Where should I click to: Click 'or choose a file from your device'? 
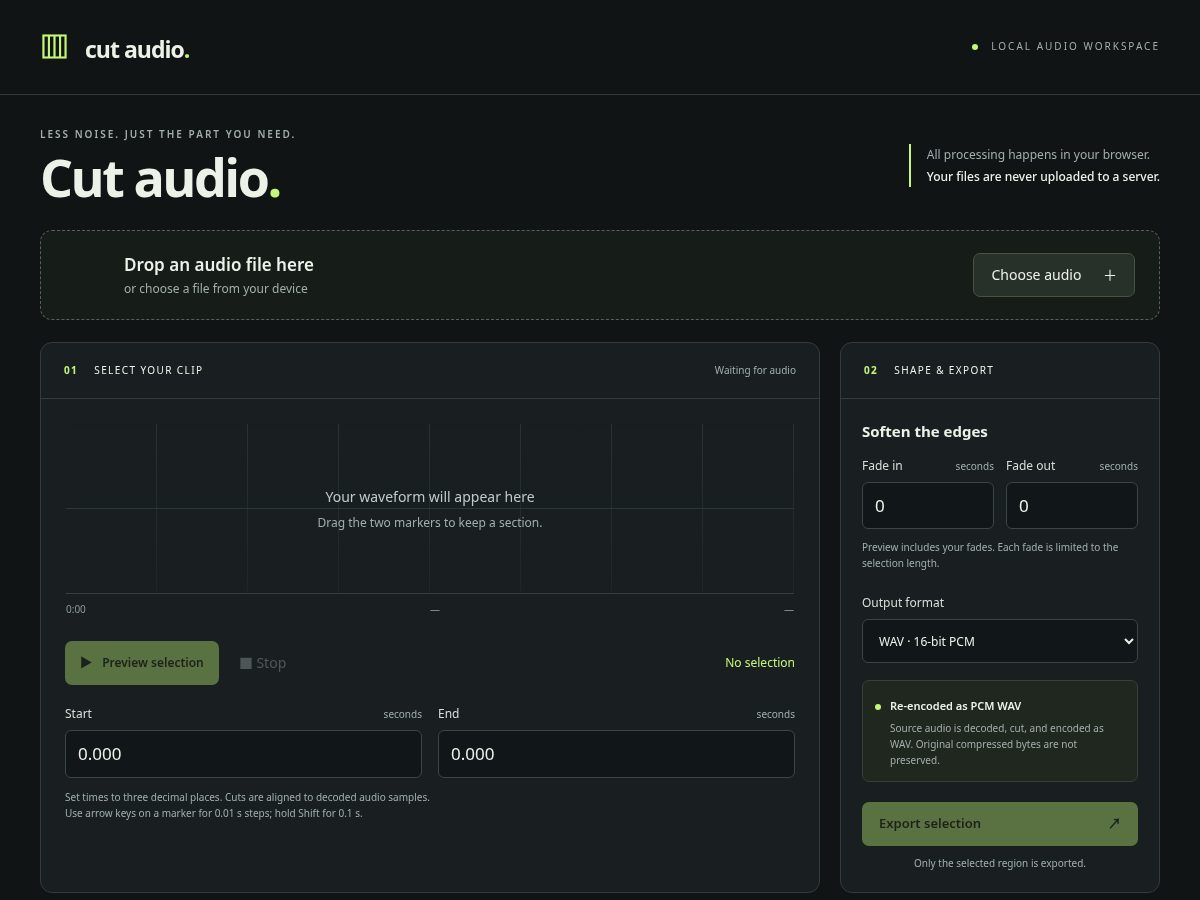(216, 289)
